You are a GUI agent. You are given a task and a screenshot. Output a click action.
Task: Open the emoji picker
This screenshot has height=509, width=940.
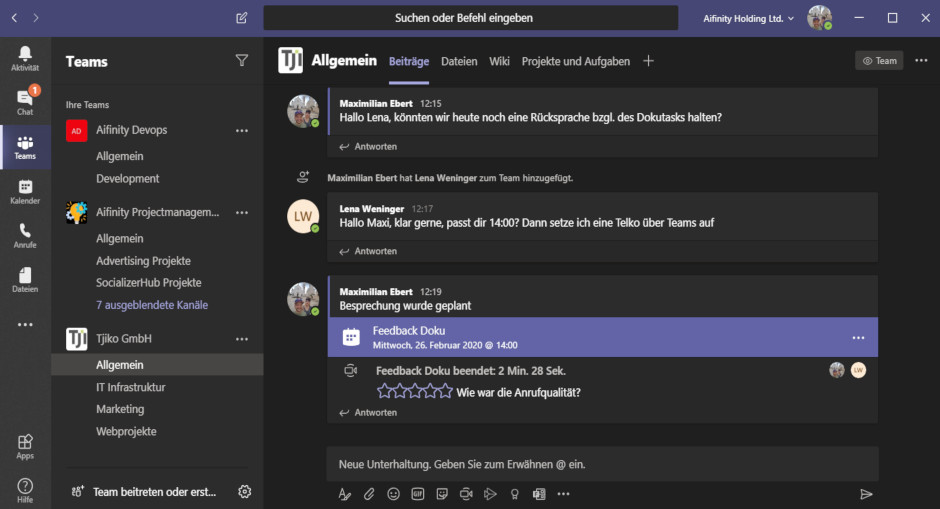point(393,494)
